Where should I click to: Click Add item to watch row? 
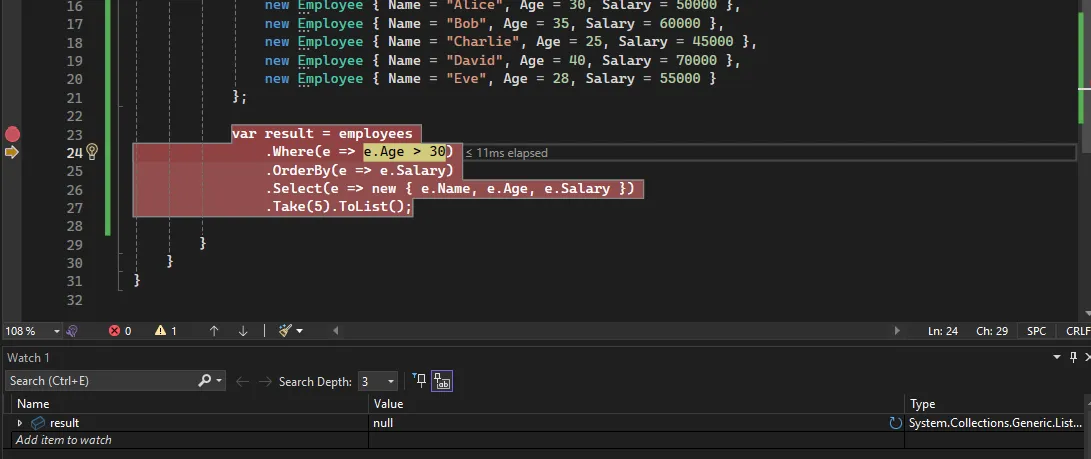coord(64,440)
